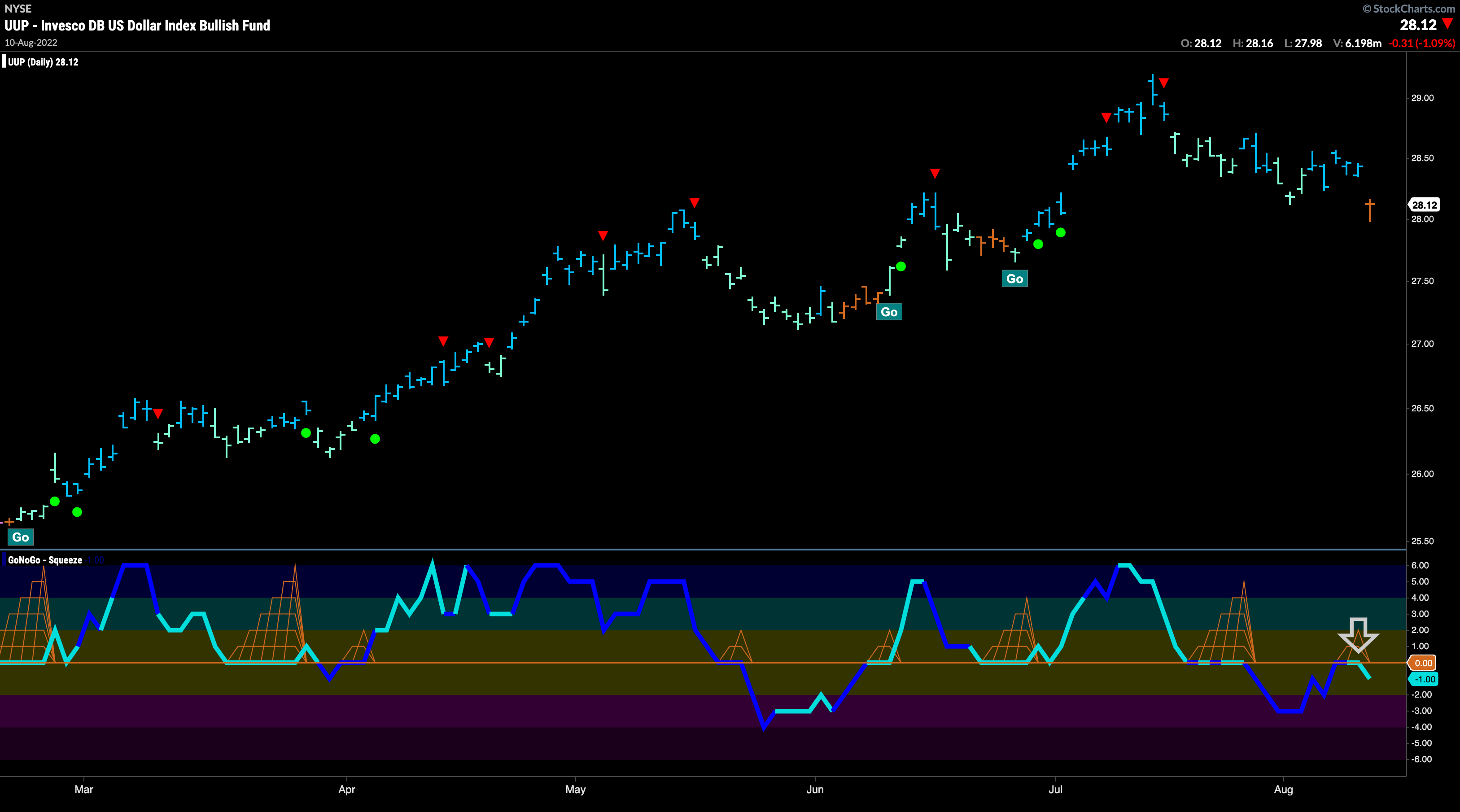Click the 29.00 price axis label
1460x812 pixels.
(1423, 98)
